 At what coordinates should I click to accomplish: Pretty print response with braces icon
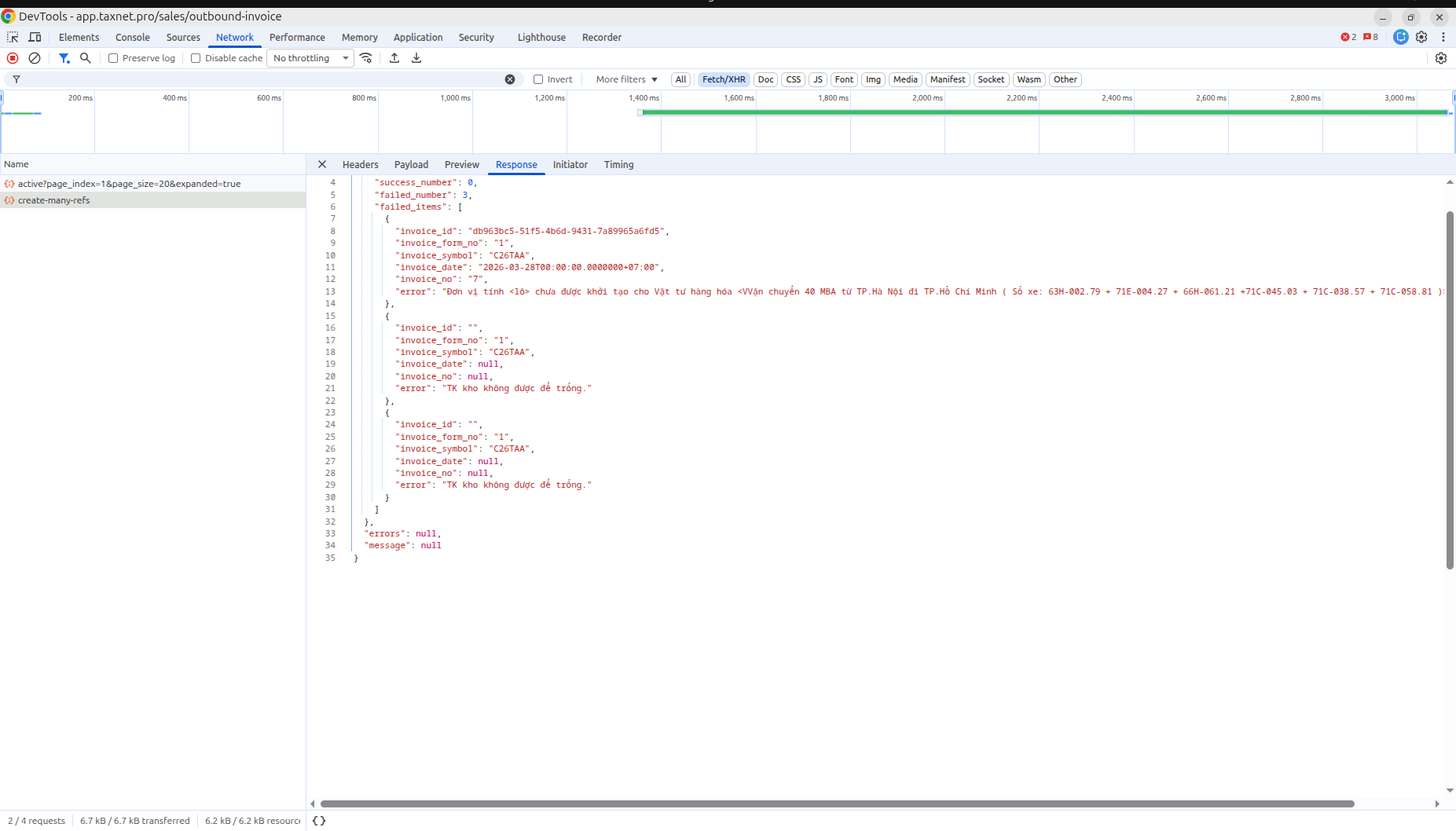point(319,821)
